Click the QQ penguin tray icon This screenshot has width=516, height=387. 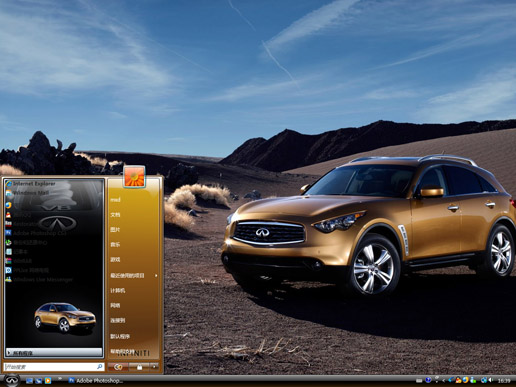[459, 380]
